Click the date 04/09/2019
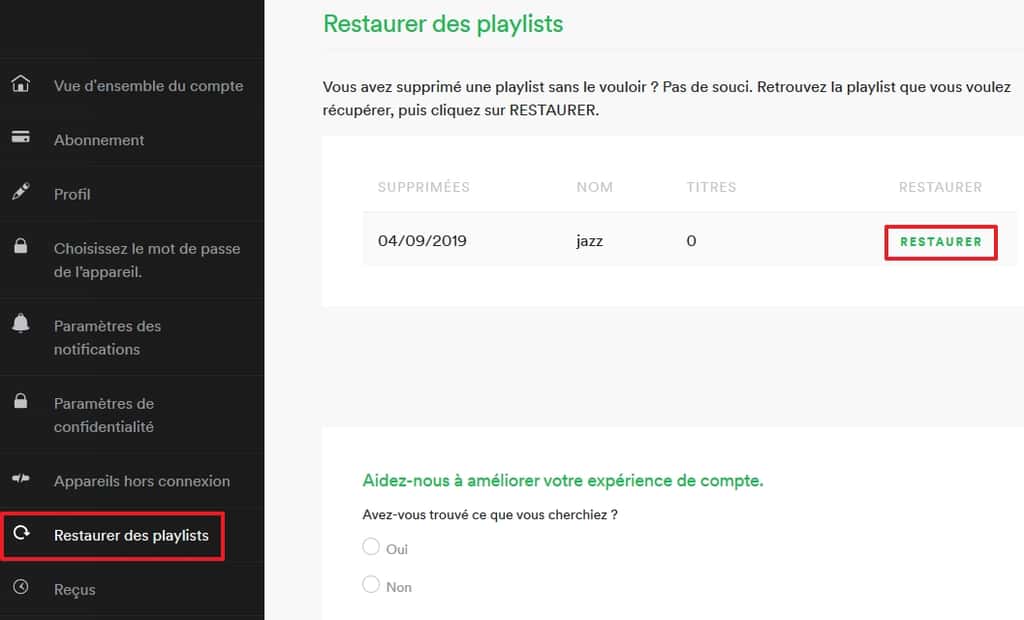This screenshot has width=1024, height=620. [422, 240]
